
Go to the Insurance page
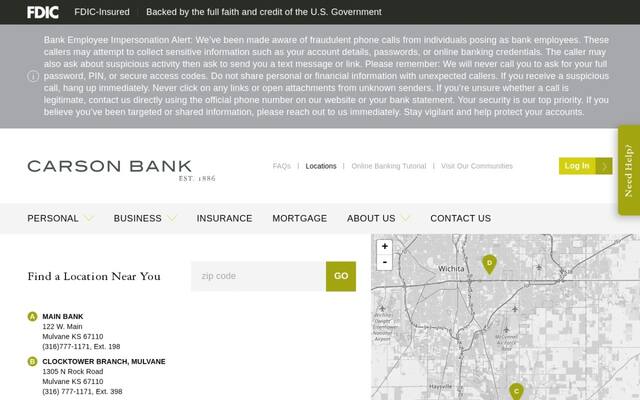[x=224, y=219]
